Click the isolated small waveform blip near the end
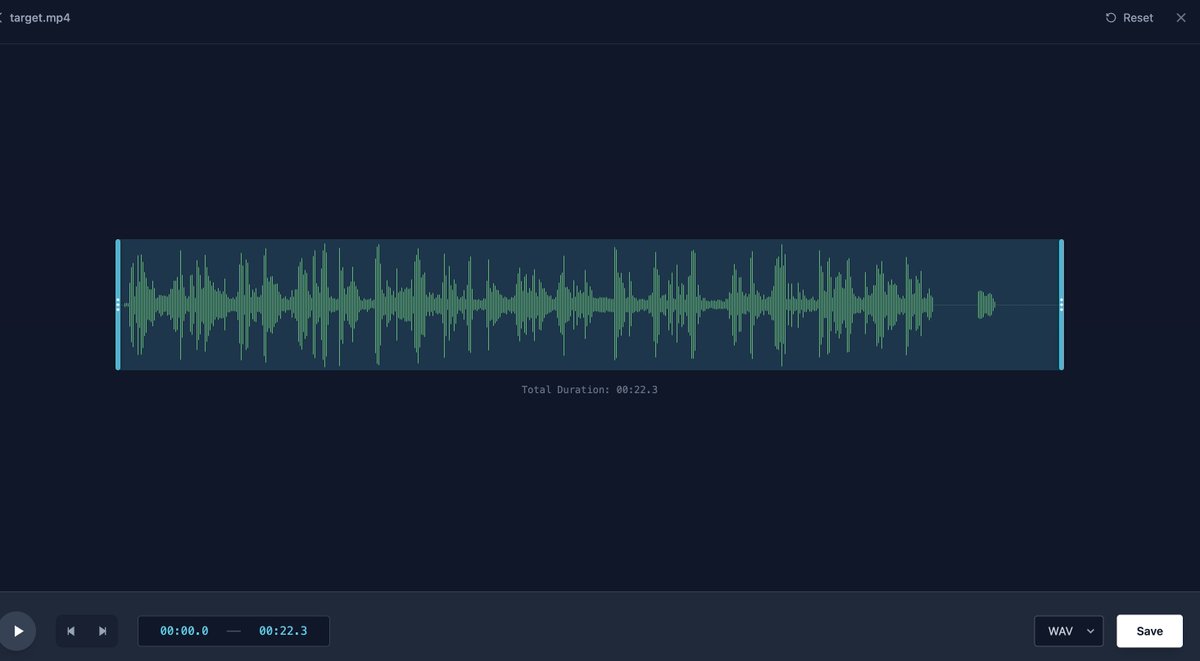The height and width of the screenshot is (661, 1200). [986, 305]
